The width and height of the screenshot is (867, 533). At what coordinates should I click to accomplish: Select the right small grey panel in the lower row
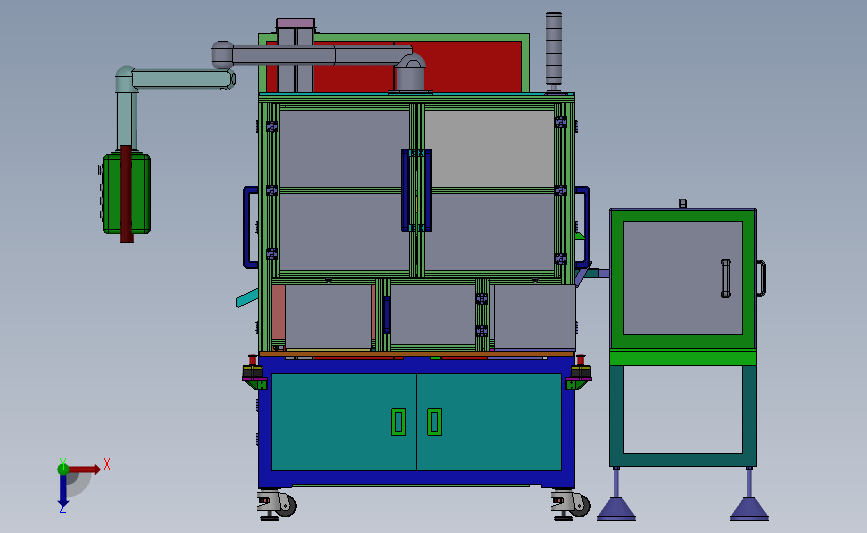pos(535,317)
